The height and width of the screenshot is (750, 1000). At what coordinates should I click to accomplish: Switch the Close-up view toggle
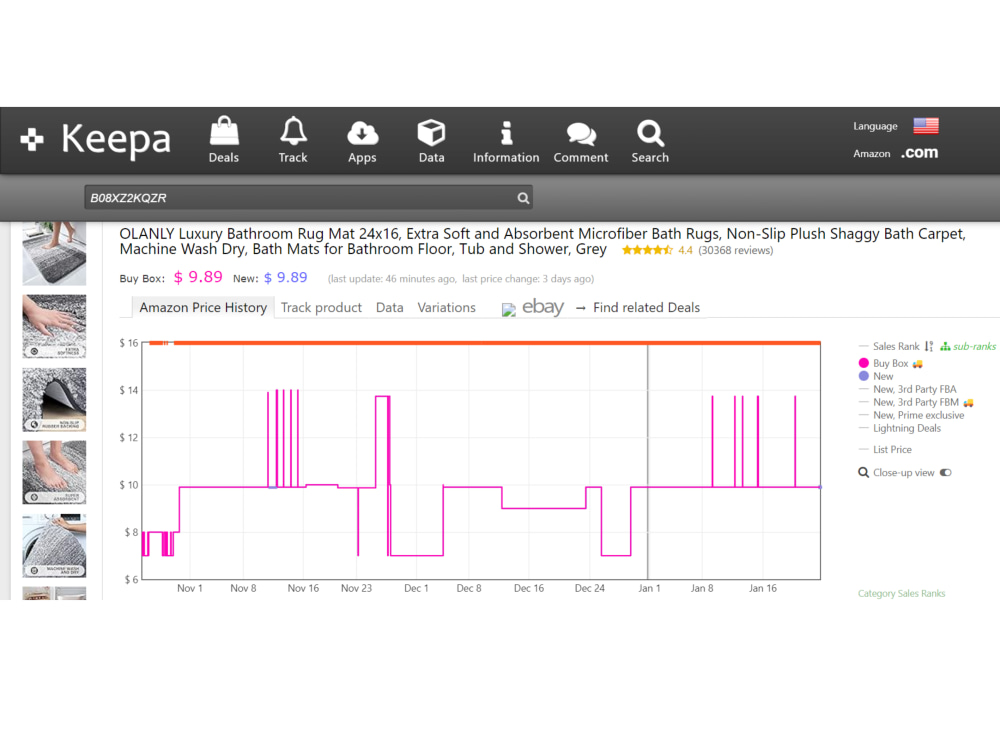pyautogui.click(x=946, y=473)
